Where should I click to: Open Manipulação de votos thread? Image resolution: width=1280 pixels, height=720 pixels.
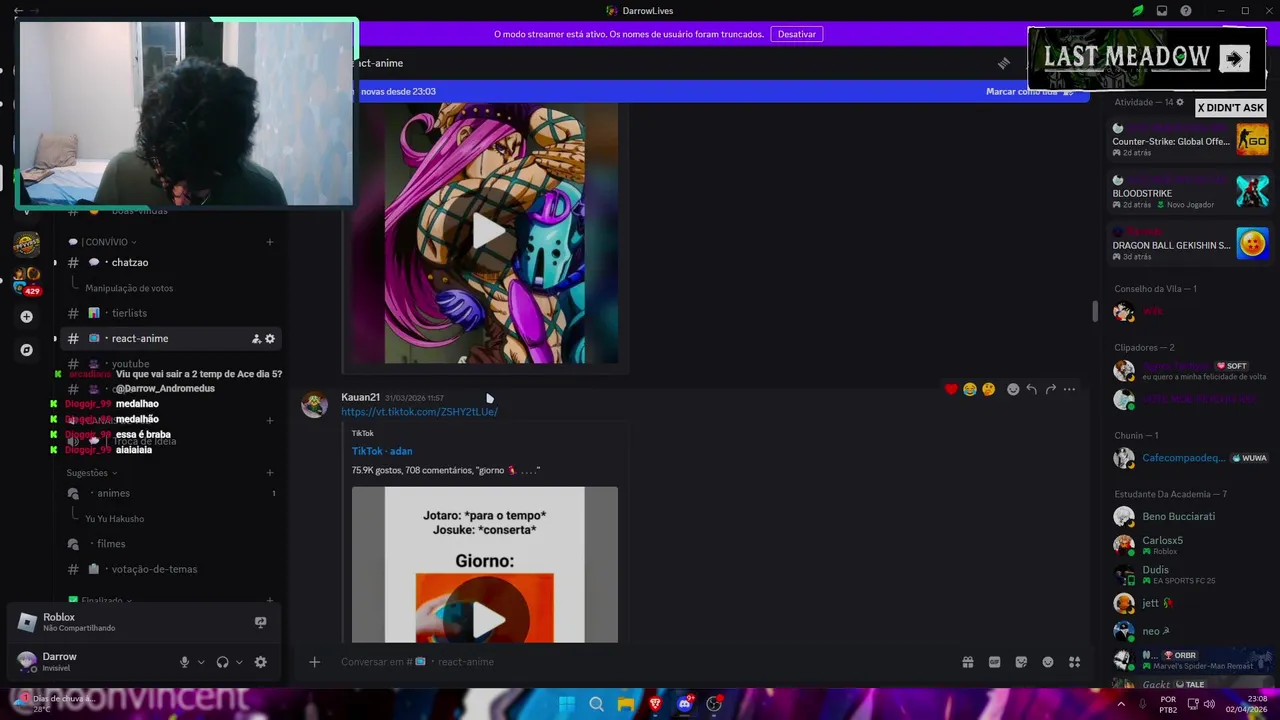click(129, 288)
